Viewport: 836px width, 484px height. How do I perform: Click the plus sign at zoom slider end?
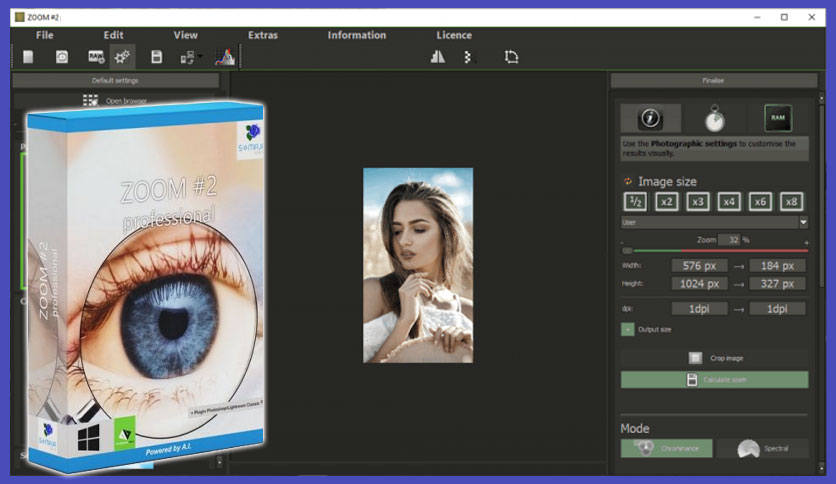806,243
